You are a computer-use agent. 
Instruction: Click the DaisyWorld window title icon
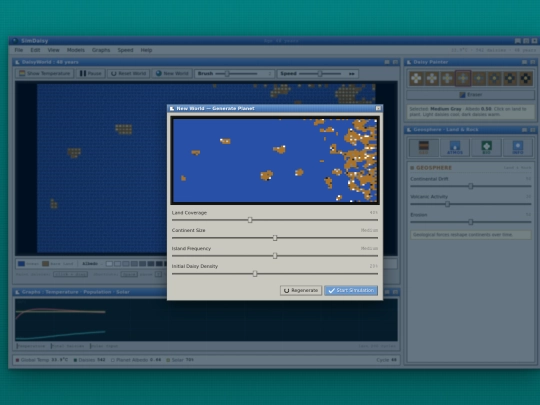click(17, 62)
